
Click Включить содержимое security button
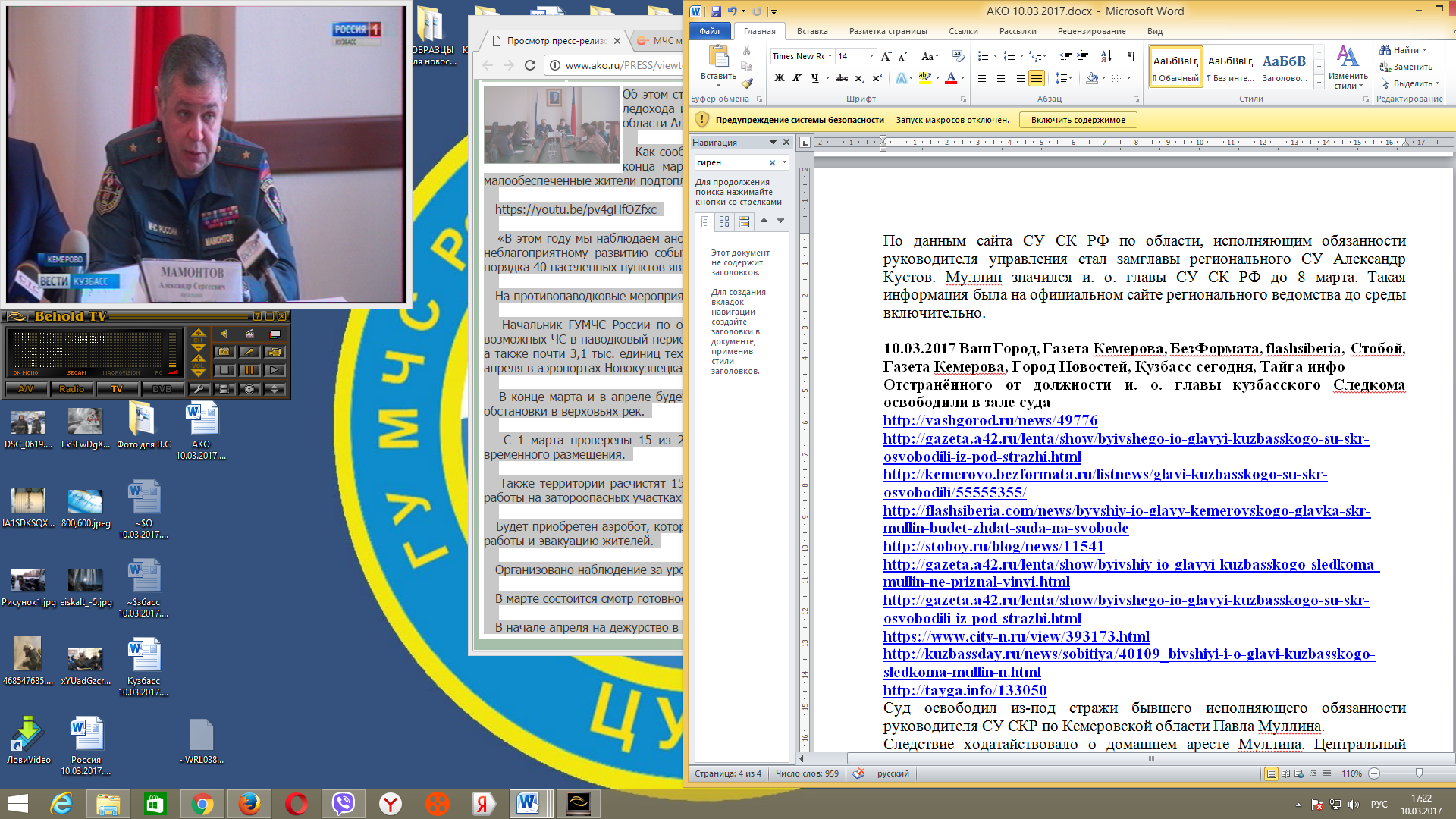(1078, 120)
